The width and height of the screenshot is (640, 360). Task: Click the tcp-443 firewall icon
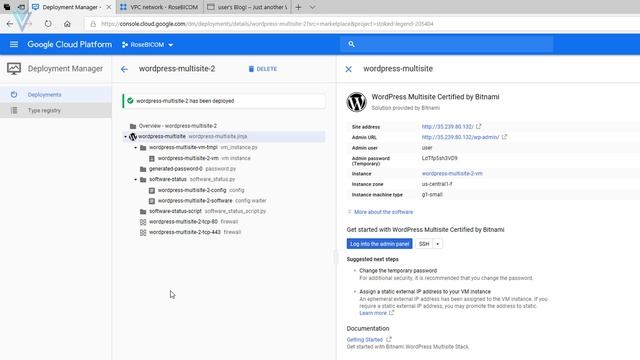point(143,232)
